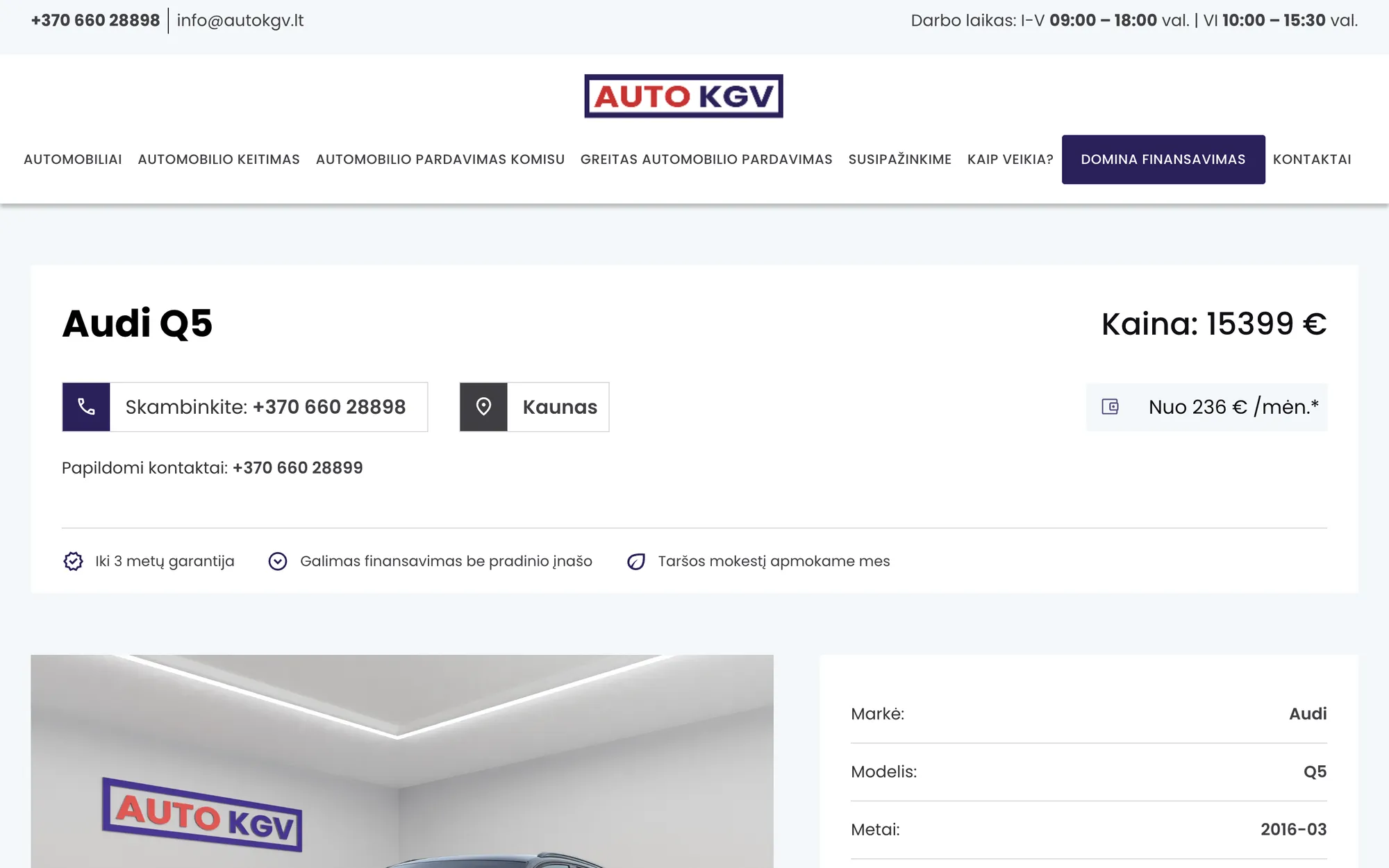Viewport: 1389px width, 868px height.
Task: Click the circled check icon for financing
Action: click(278, 561)
